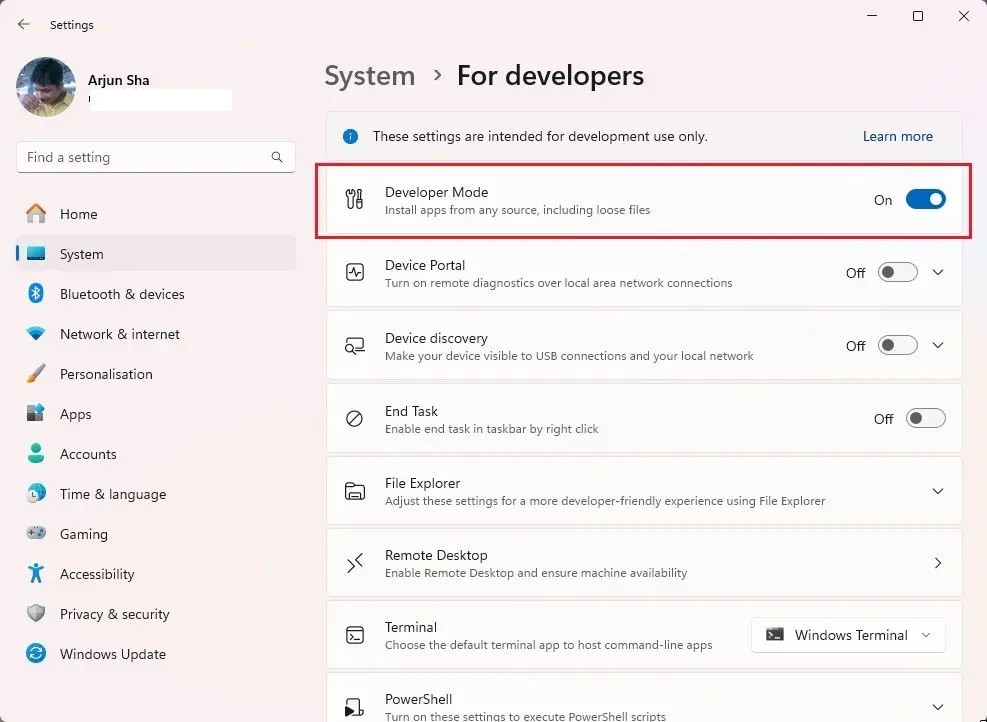Click the Windows Update sidebar icon
This screenshot has width=987, height=722.
tap(36, 654)
